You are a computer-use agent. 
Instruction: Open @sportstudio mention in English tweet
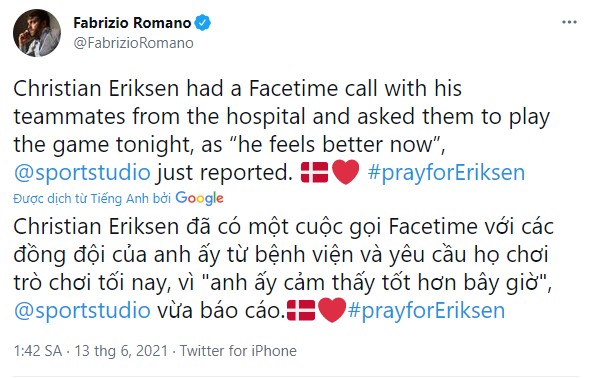[82, 173]
